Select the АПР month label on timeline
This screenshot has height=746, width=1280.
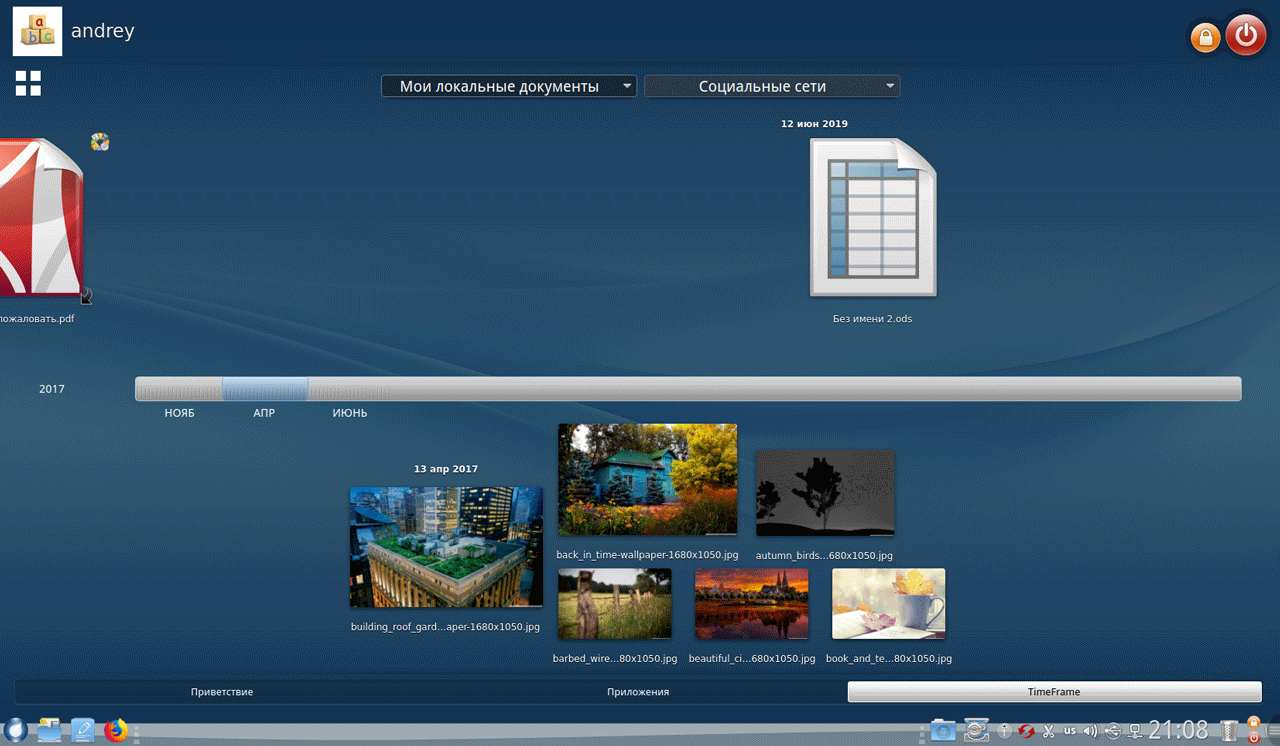[x=264, y=413]
